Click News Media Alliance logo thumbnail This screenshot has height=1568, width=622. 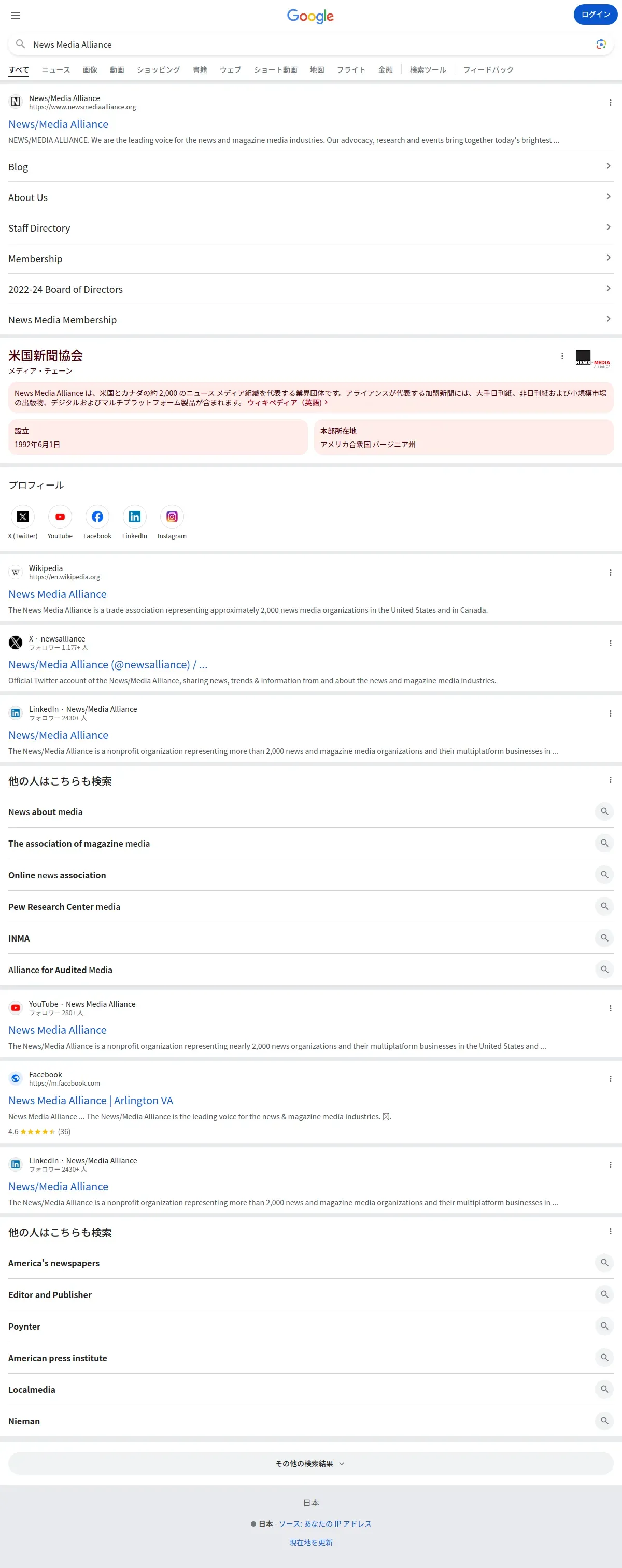coord(592,359)
